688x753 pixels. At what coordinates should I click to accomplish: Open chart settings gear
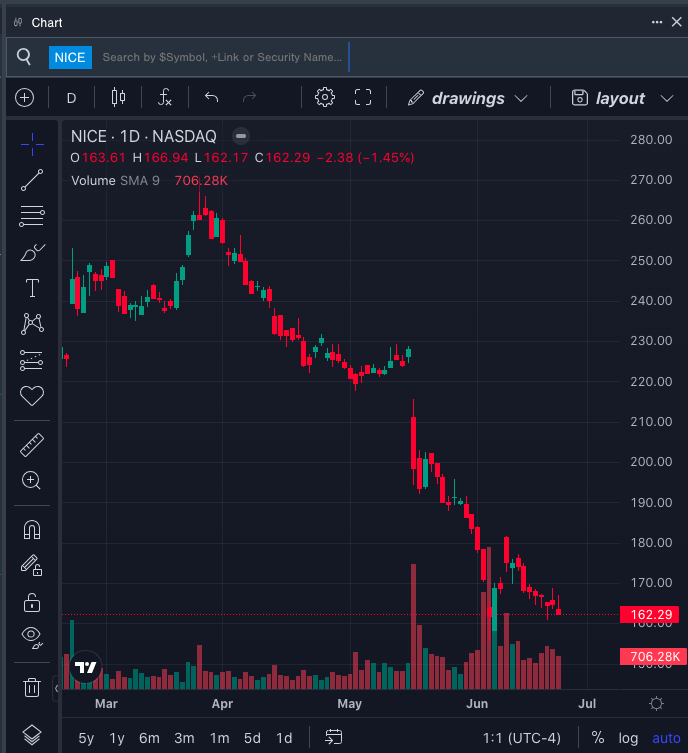325,97
